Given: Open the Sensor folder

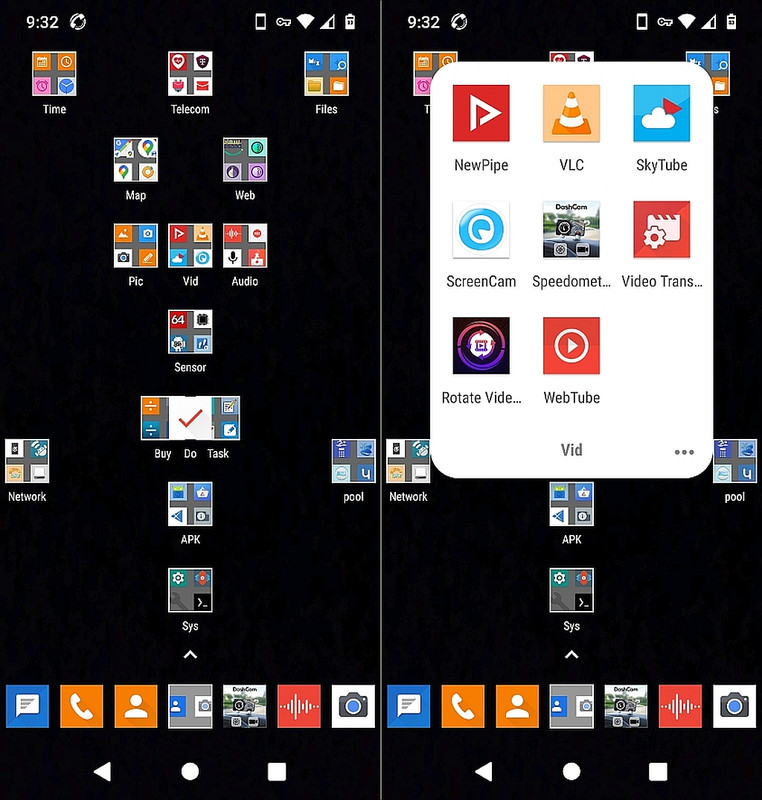Looking at the screenshot, I should [x=190, y=332].
